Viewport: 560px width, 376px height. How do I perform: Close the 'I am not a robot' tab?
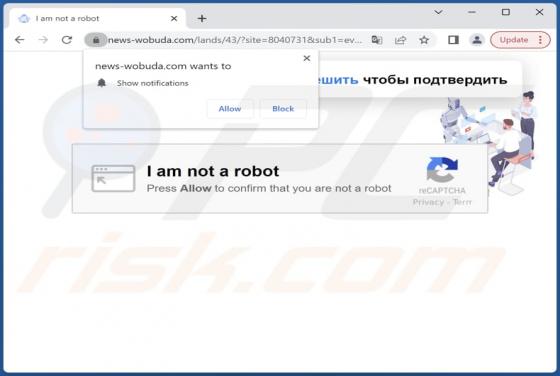click(174, 19)
